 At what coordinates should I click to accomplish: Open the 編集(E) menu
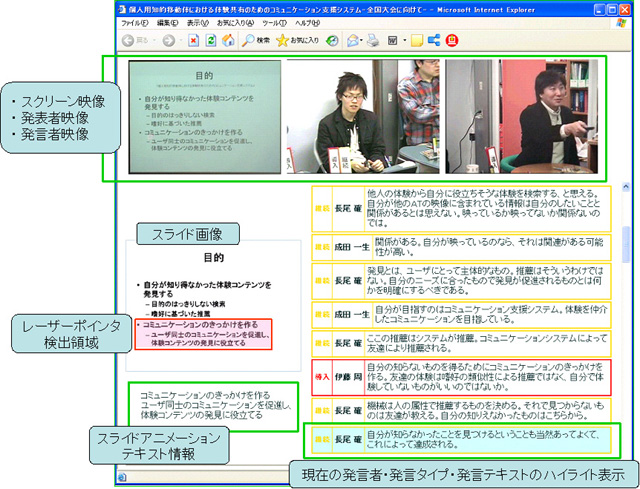167,23
